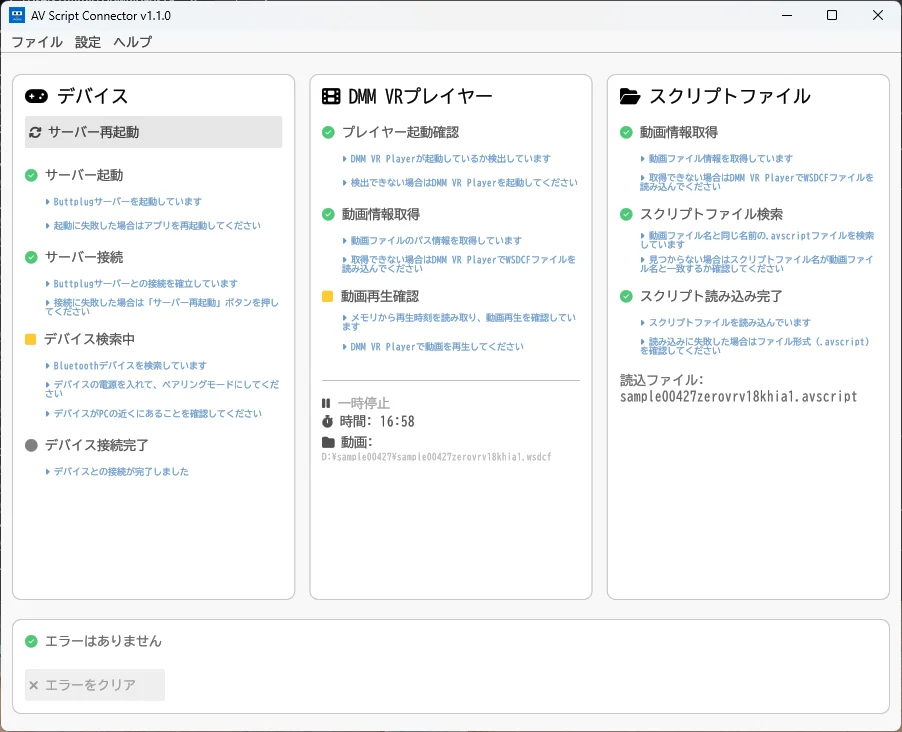
Task: Click the サーバー接続 heading
Action: coord(84,257)
